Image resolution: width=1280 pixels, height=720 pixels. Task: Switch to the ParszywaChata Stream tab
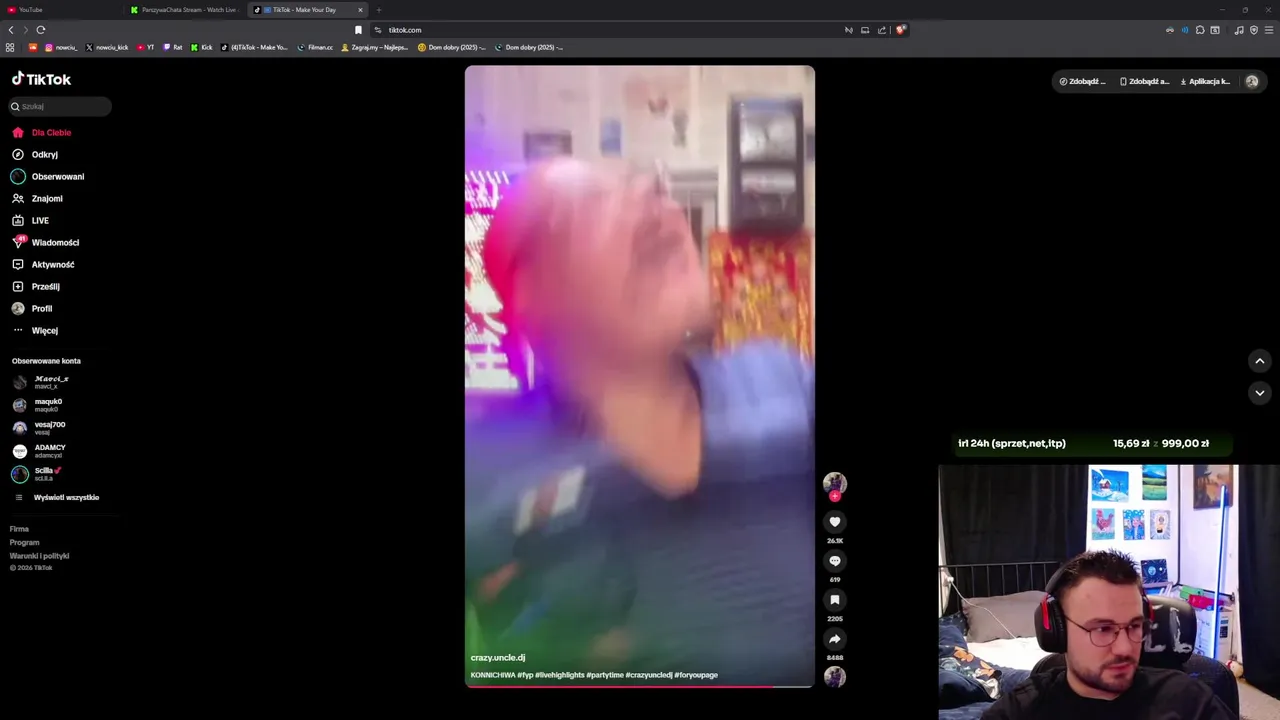[185, 10]
